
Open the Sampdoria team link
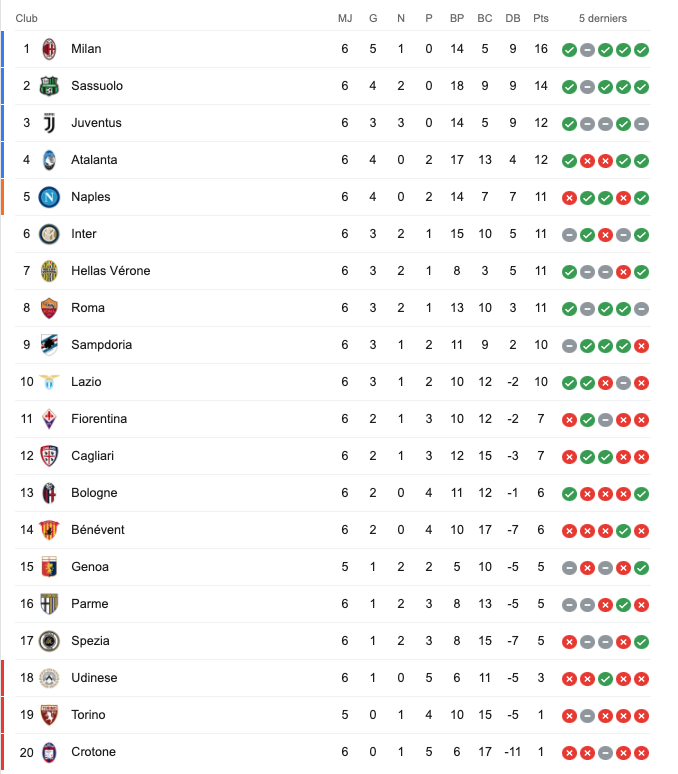click(101, 345)
